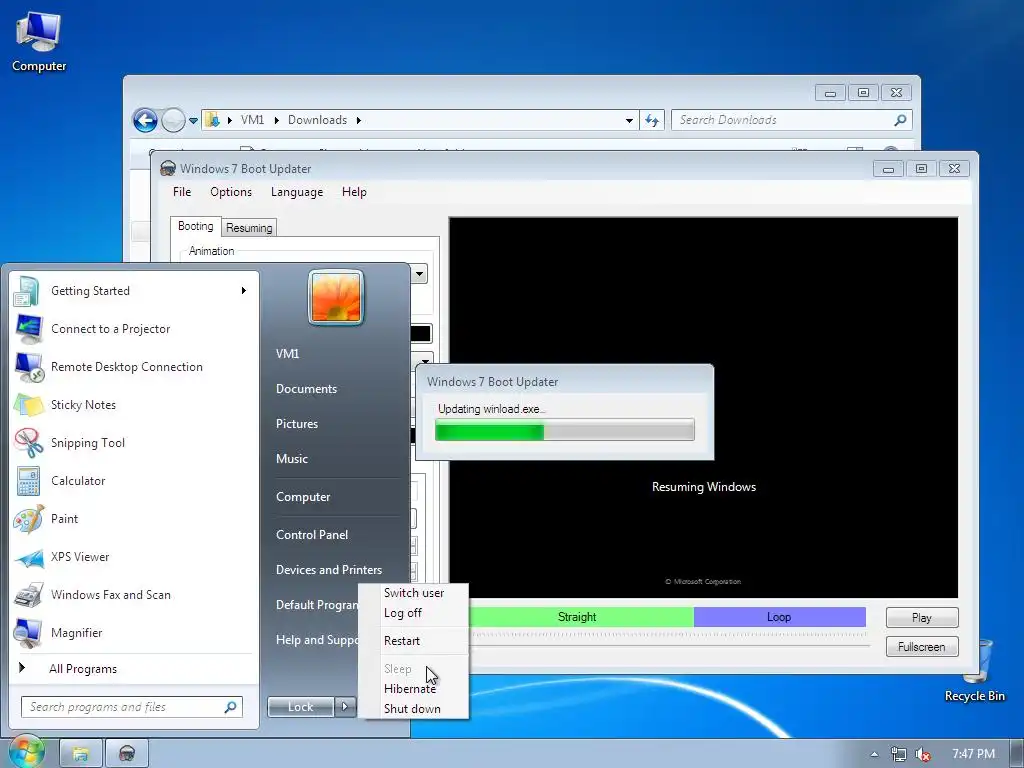Launch Sticky Notes from Start menu
1024x768 pixels.
(x=134, y=405)
